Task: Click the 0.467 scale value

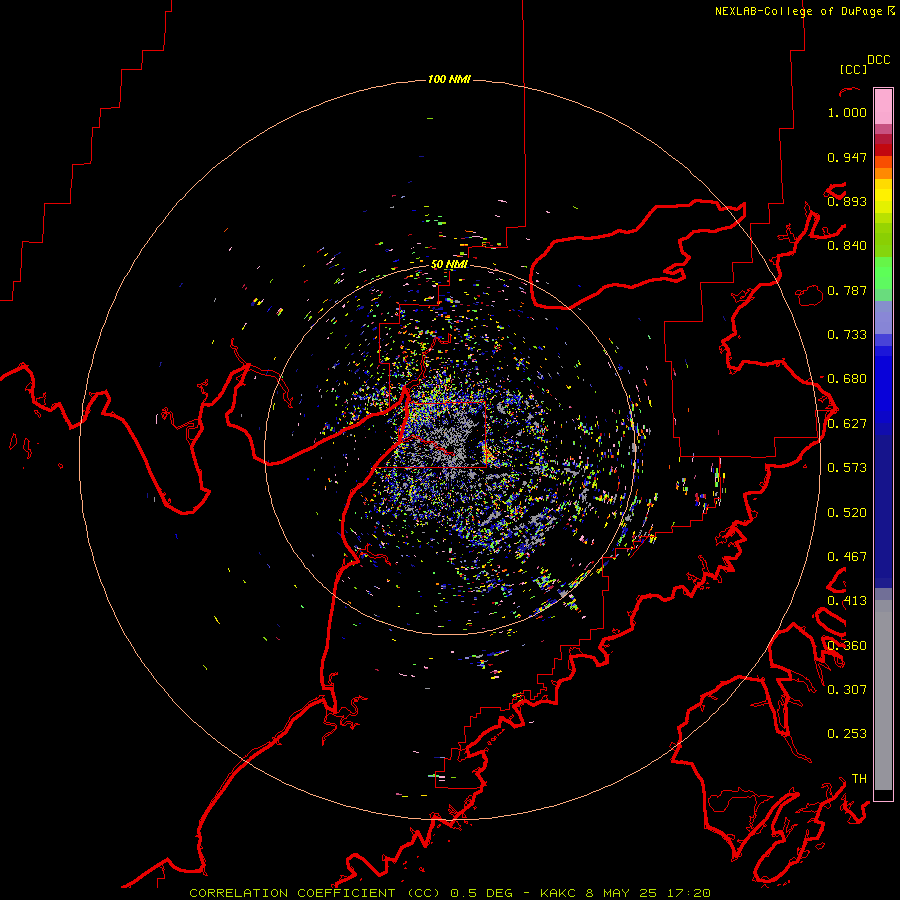Action: (847, 557)
